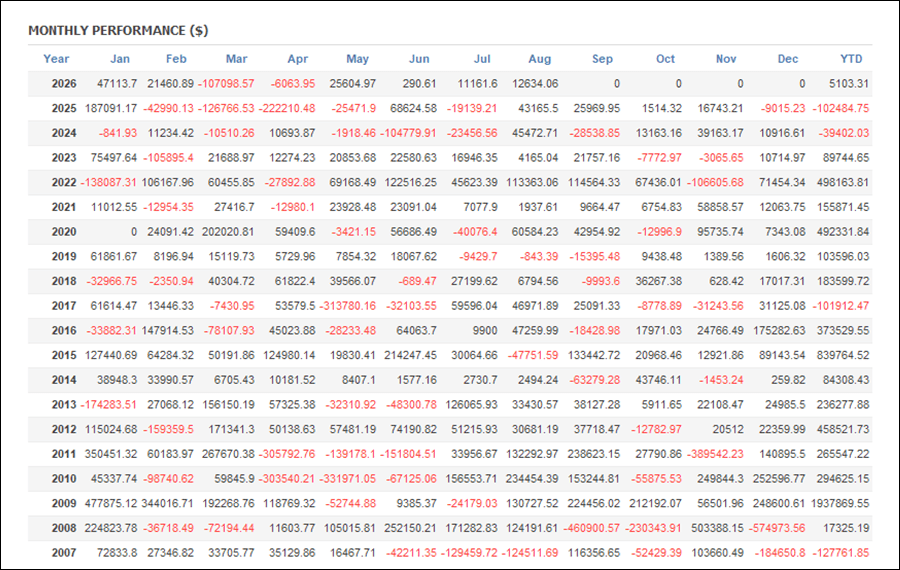
Task: Click 2015 YTD value 839764.52
Action: coord(843,355)
